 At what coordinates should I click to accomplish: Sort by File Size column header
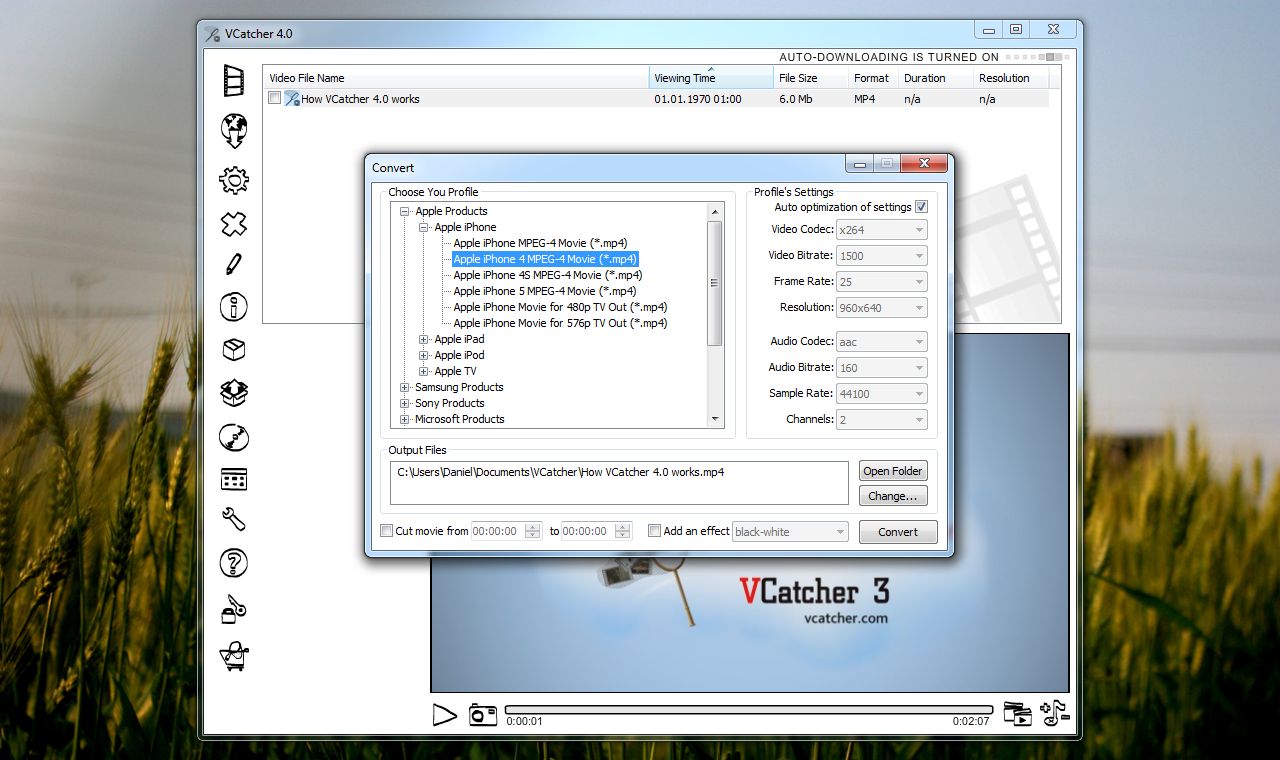pos(811,78)
